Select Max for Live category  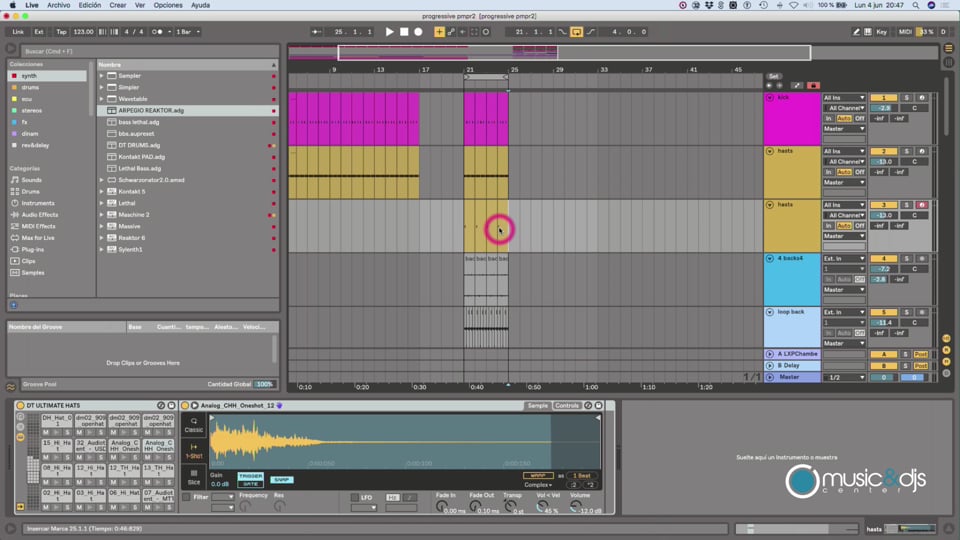point(38,238)
